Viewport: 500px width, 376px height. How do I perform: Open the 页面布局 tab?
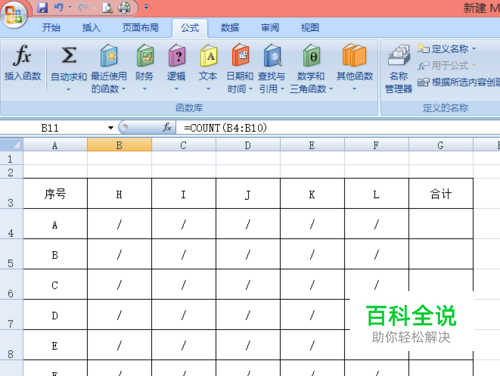coord(140,28)
